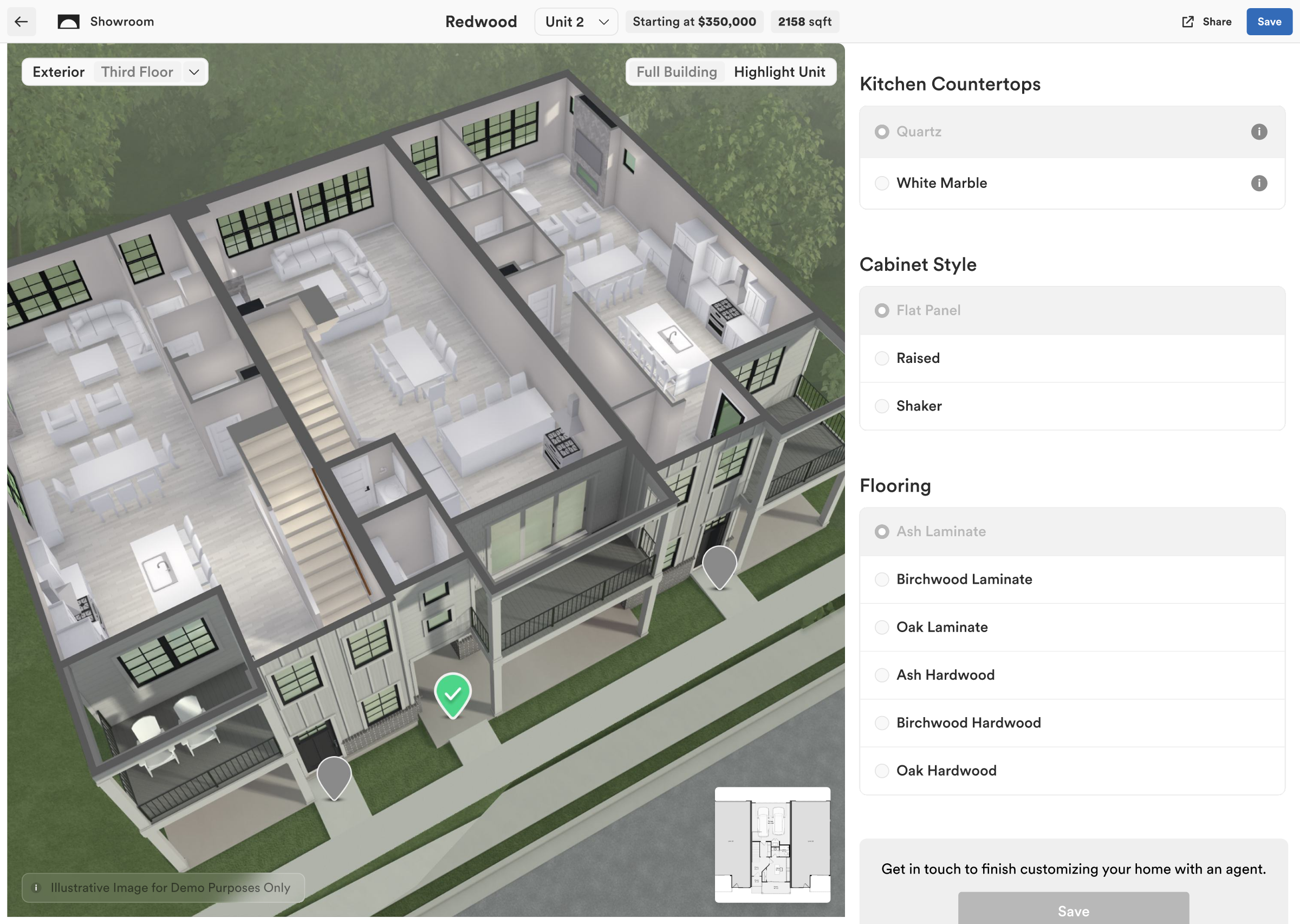
Task: Select the gray pin near bottom-left door
Action: pos(334,775)
